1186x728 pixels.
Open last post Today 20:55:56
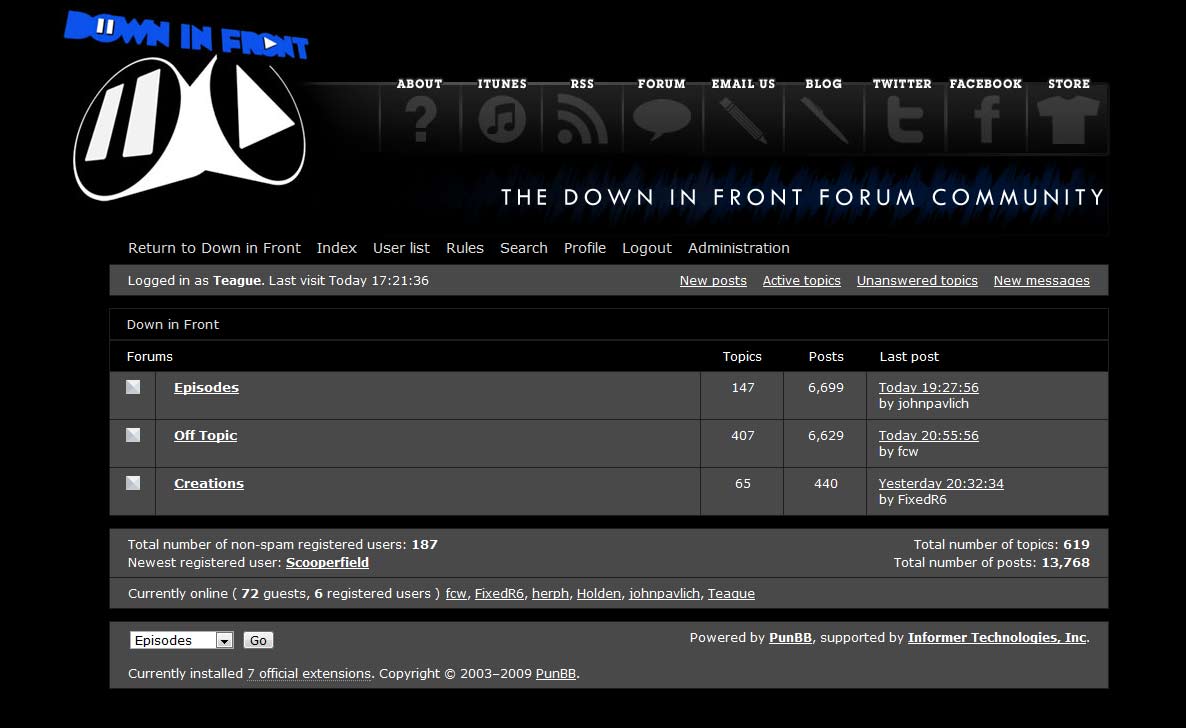[928, 436]
